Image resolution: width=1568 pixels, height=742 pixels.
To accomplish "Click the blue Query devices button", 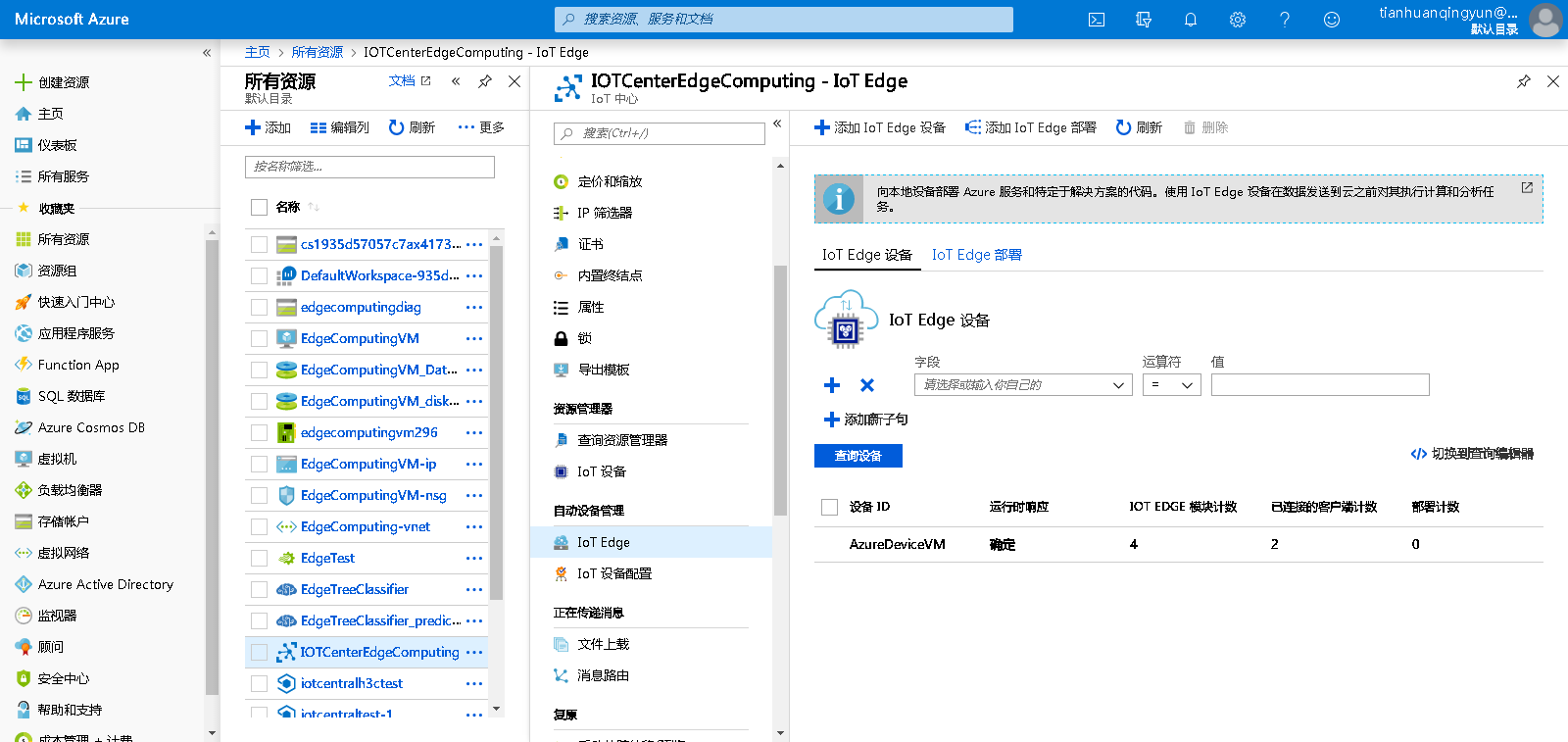I will 858,456.
